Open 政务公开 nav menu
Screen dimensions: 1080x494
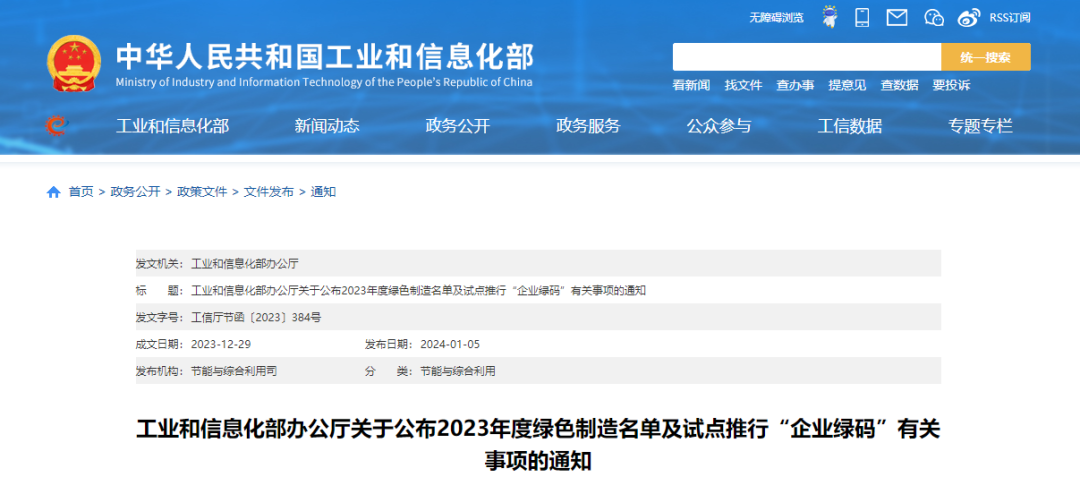click(457, 126)
